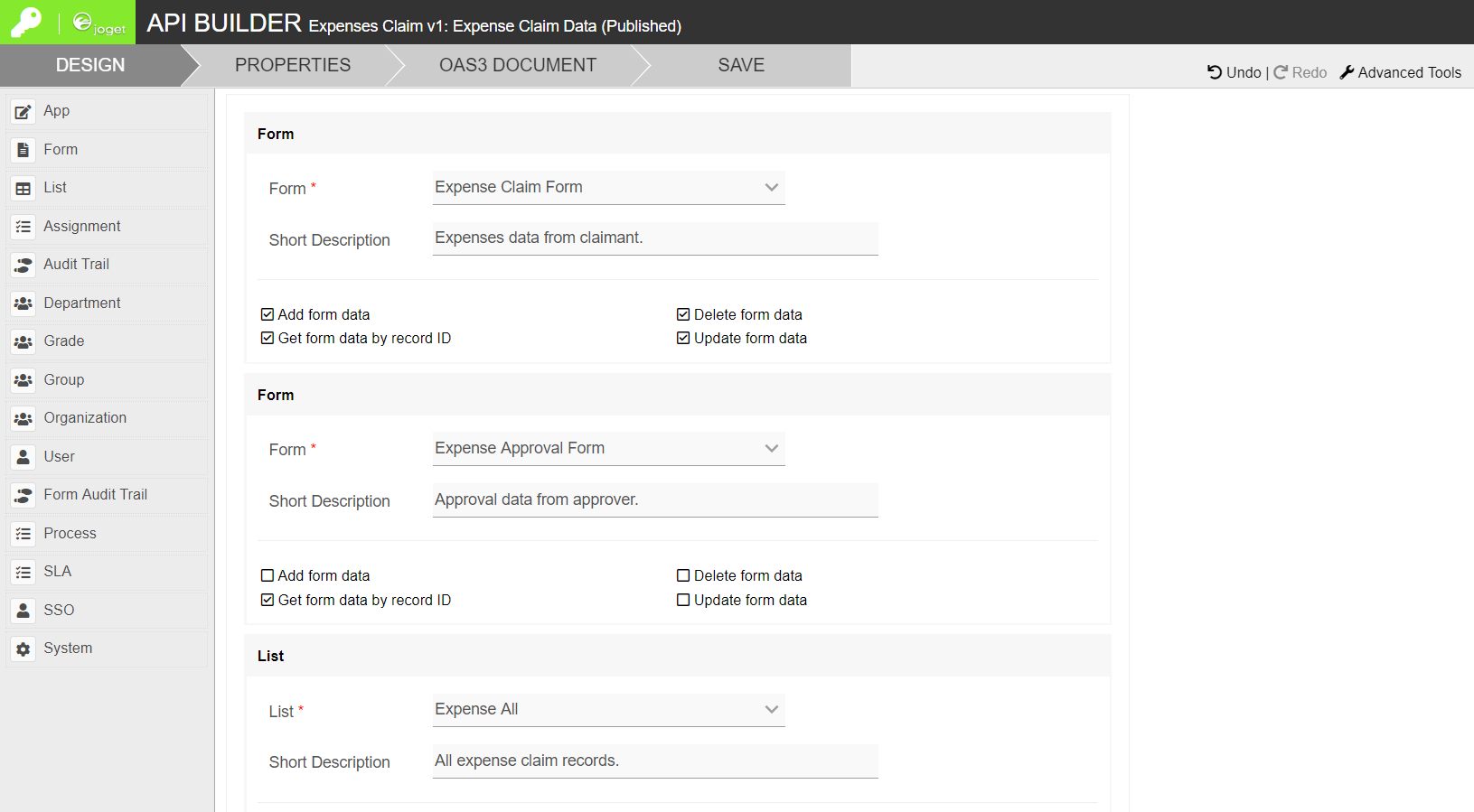This screenshot has width=1474, height=812.
Task: Click the Joget key logo icon
Action: tap(26, 22)
